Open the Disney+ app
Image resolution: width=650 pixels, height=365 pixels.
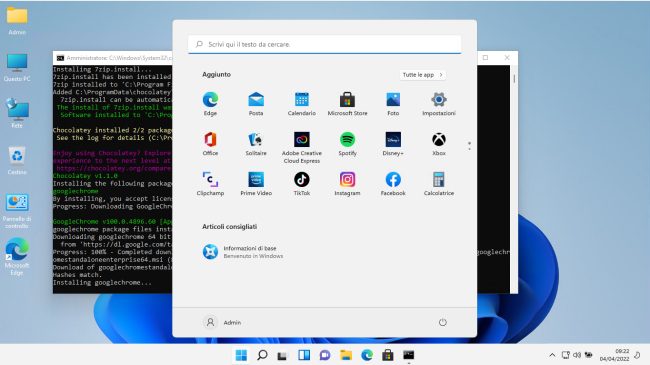coord(393,144)
